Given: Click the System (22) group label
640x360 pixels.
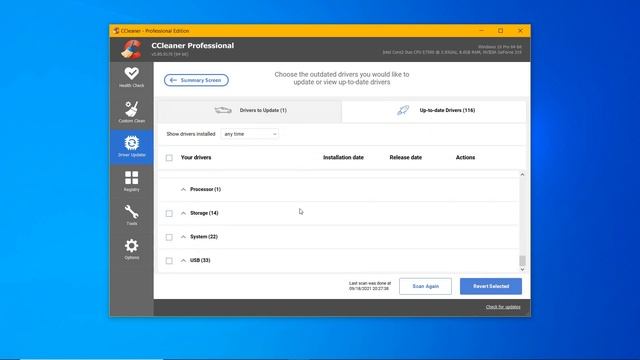Looking at the screenshot, I should (x=204, y=237).
